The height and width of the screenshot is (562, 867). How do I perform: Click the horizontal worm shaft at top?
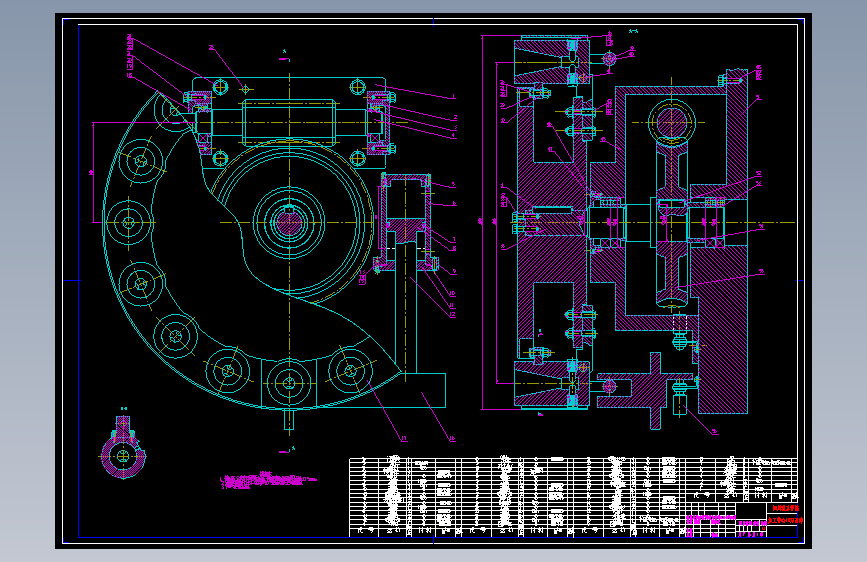click(289, 122)
